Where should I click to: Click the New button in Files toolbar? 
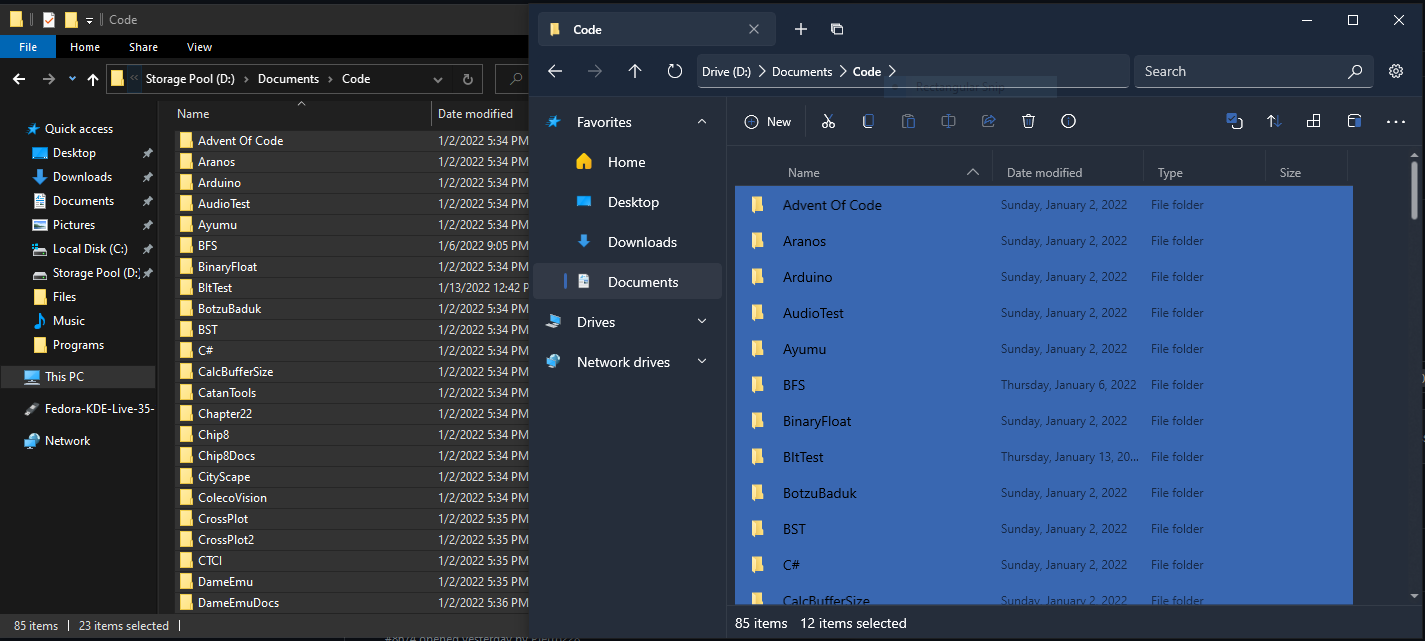(768, 121)
